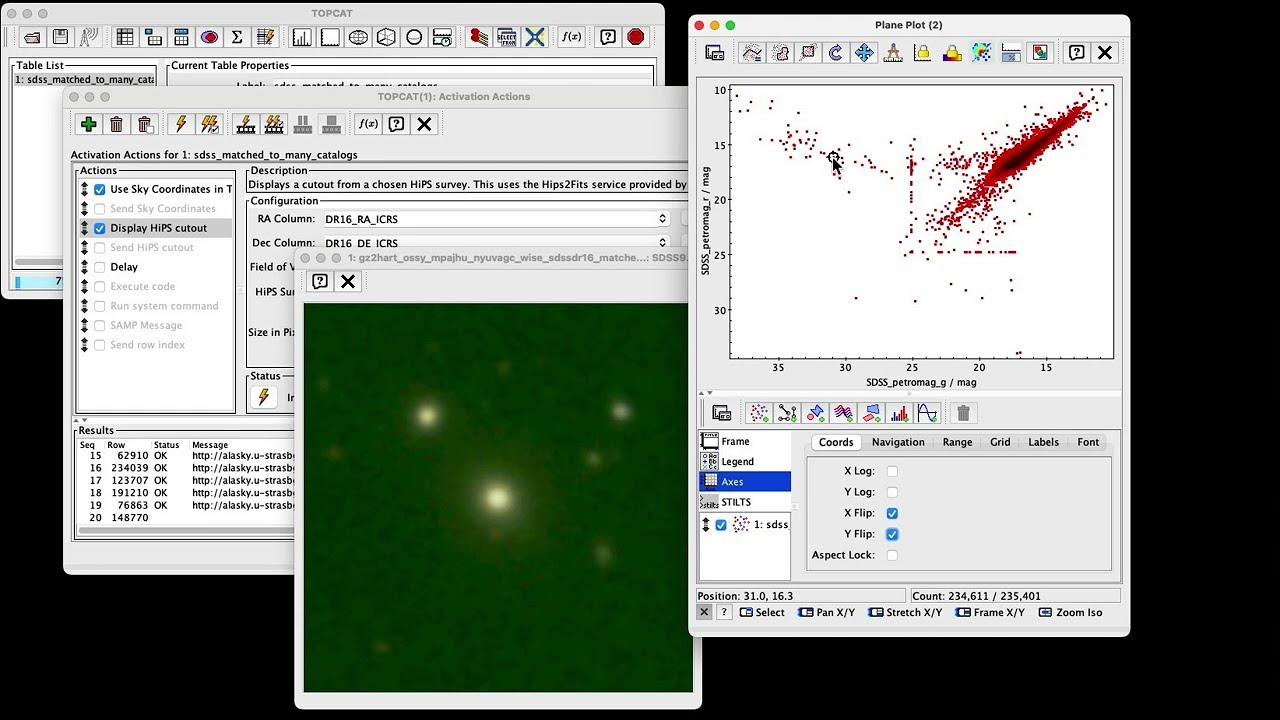Close Activation Actions via X toolbar icon
The image size is (1280, 720).
click(424, 124)
